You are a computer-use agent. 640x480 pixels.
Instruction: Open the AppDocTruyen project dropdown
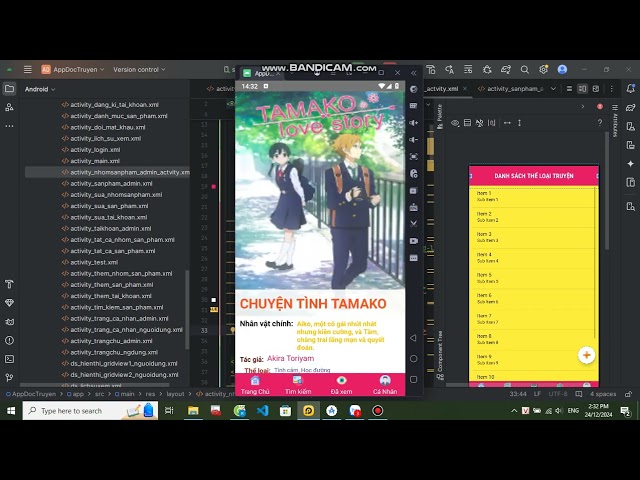[73, 69]
